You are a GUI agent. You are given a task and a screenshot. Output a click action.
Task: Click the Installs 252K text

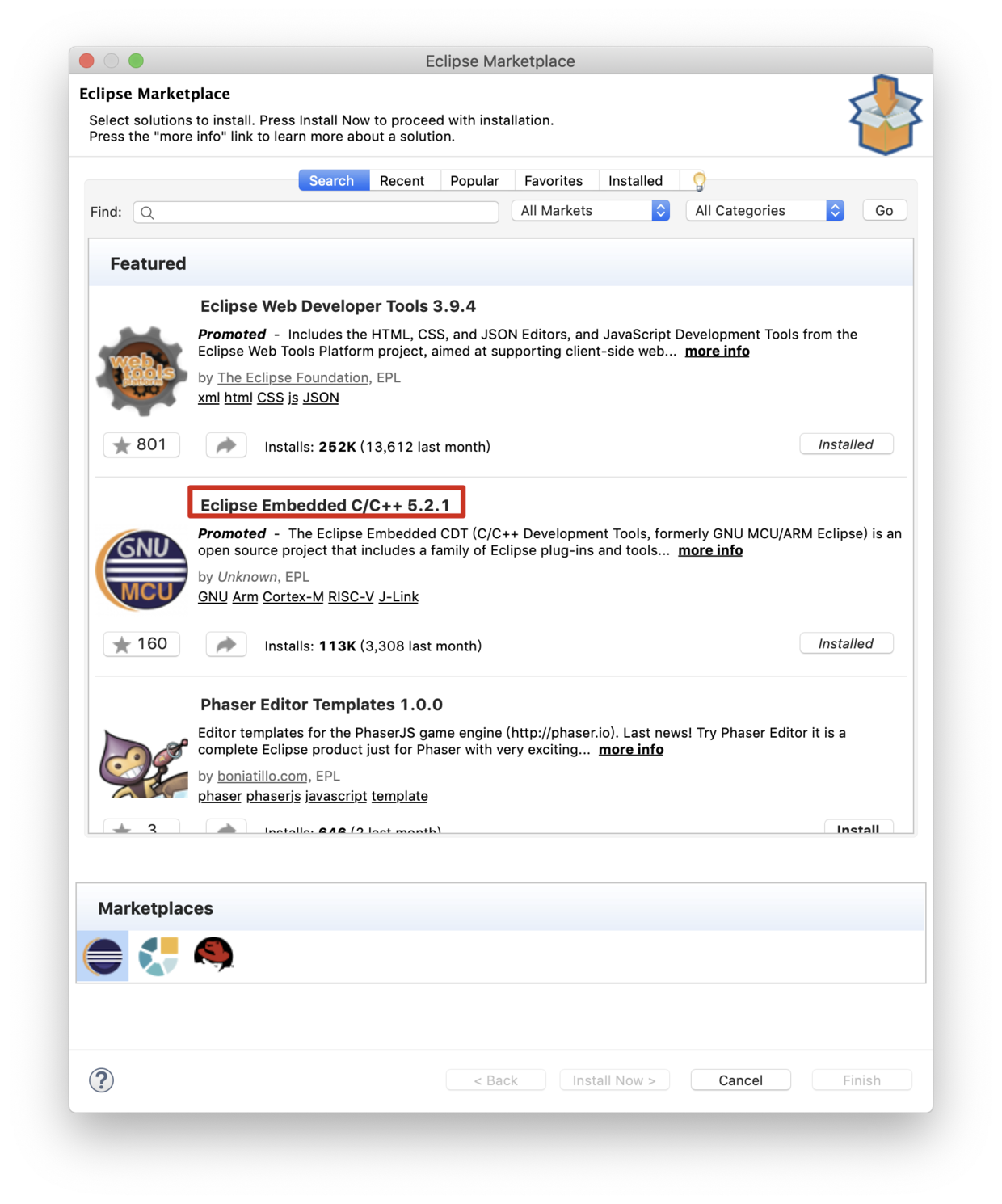(x=377, y=447)
